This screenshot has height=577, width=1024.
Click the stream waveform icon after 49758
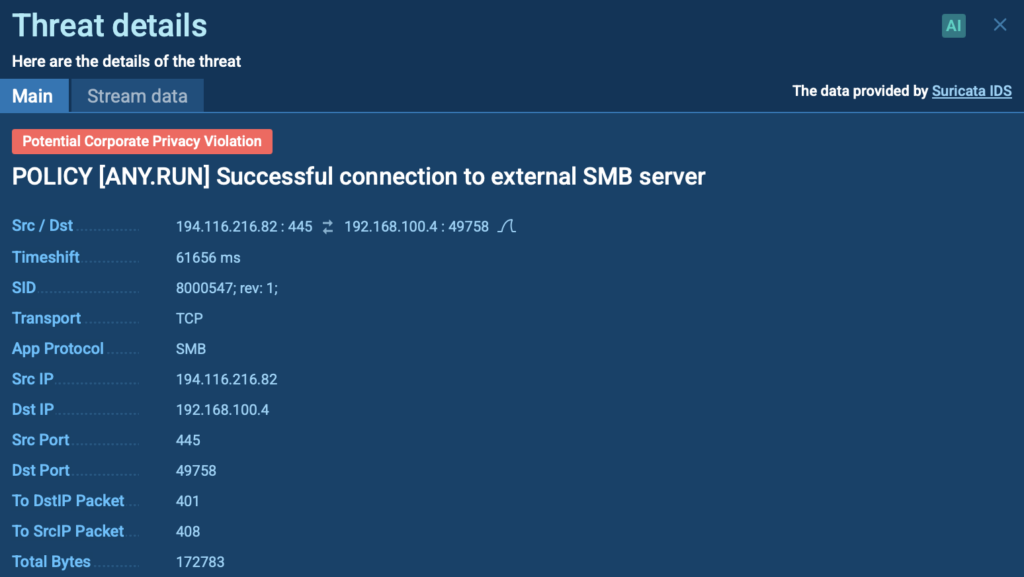point(507,227)
